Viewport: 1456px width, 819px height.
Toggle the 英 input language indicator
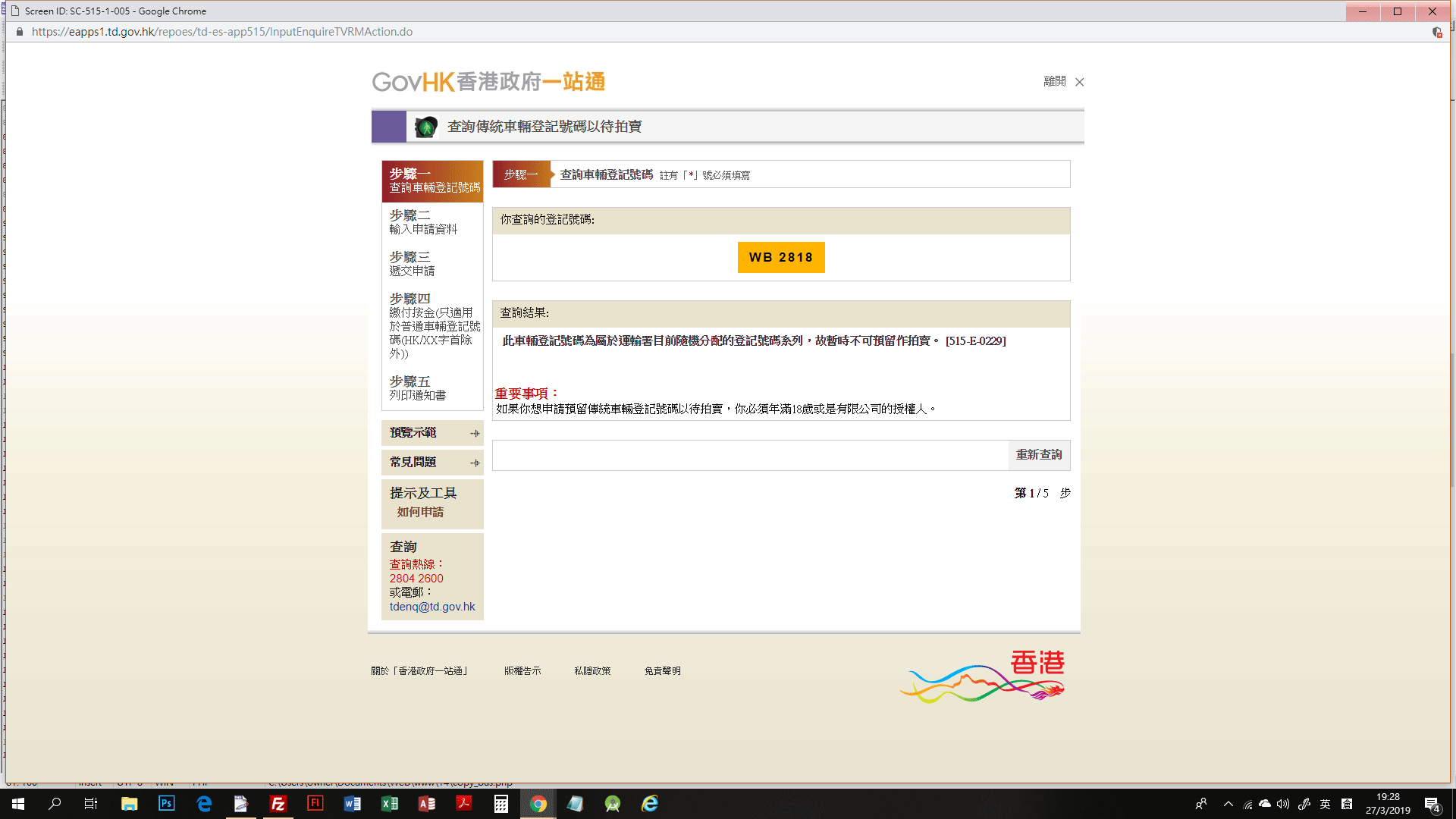coord(1325,804)
